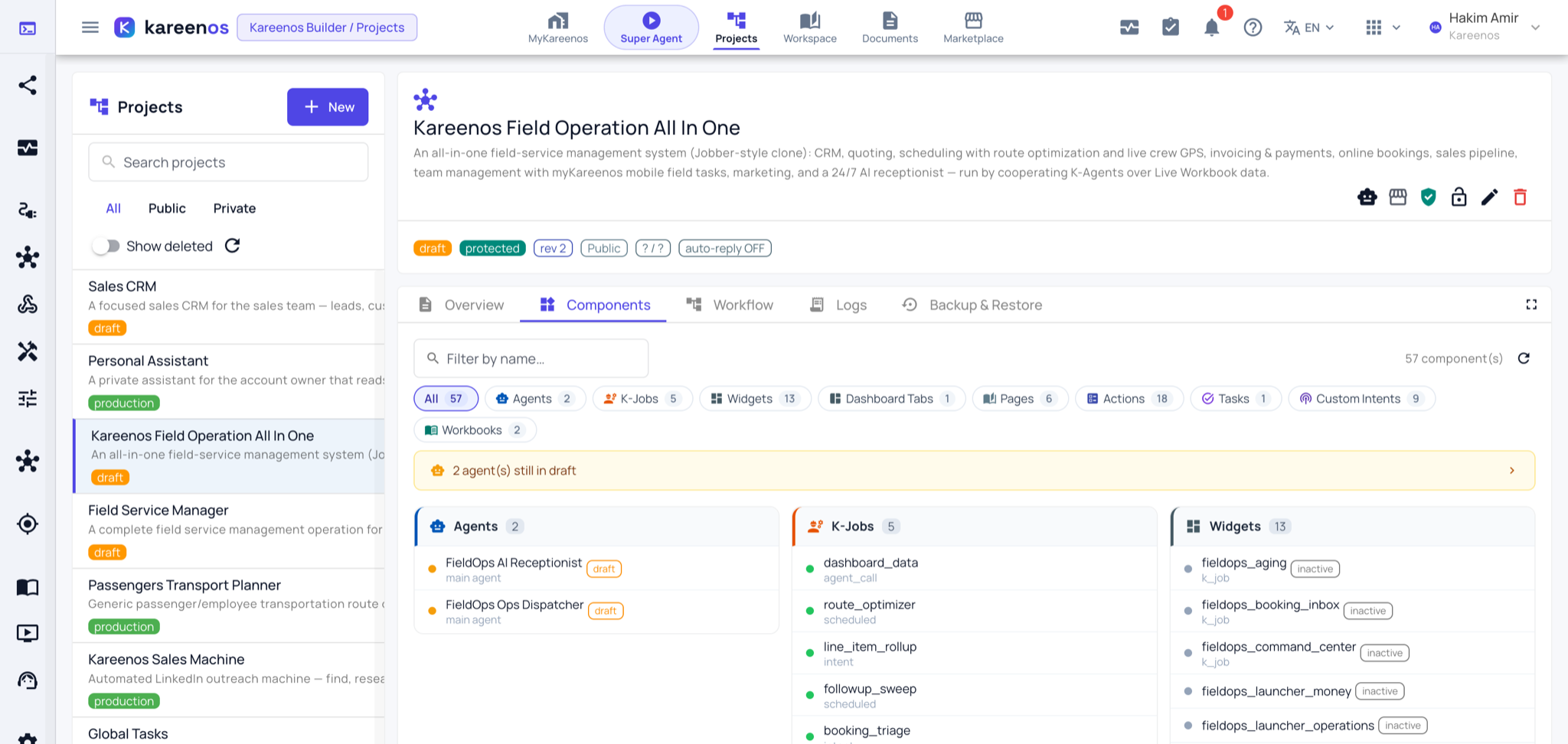Viewport: 1568px width, 744px height.
Task: Open the apps grid dropdown
Action: pyautogui.click(x=1383, y=28)
